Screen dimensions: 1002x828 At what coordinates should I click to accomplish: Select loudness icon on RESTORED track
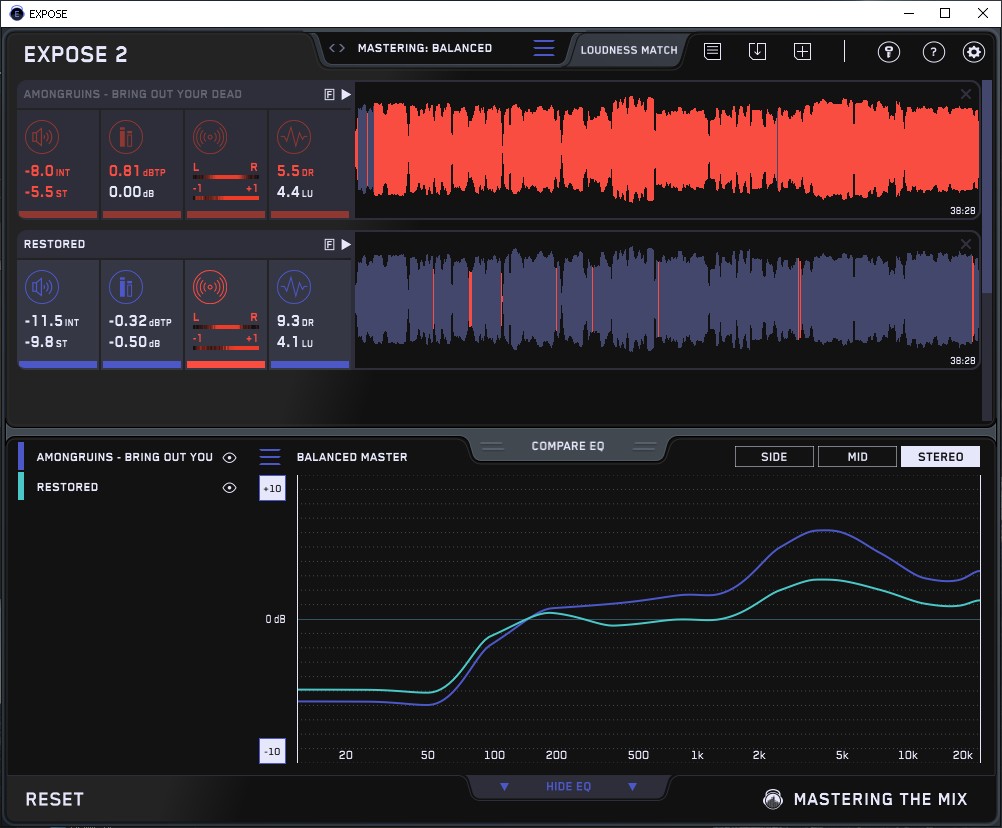[41, 288]
